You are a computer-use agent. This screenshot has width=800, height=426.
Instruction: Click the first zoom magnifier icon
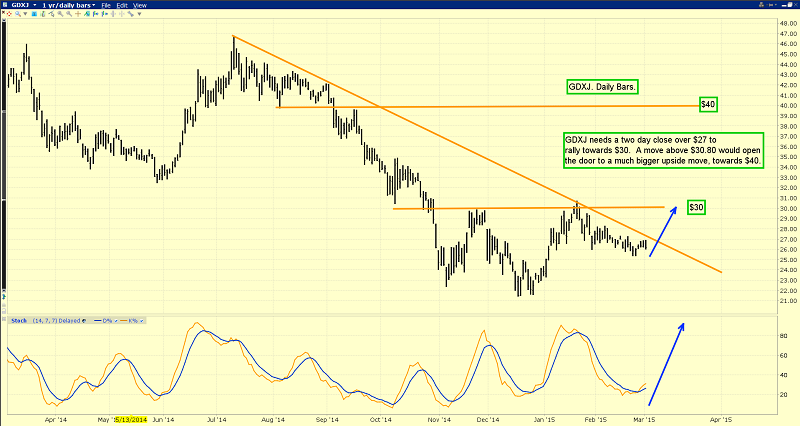(60, 14)
